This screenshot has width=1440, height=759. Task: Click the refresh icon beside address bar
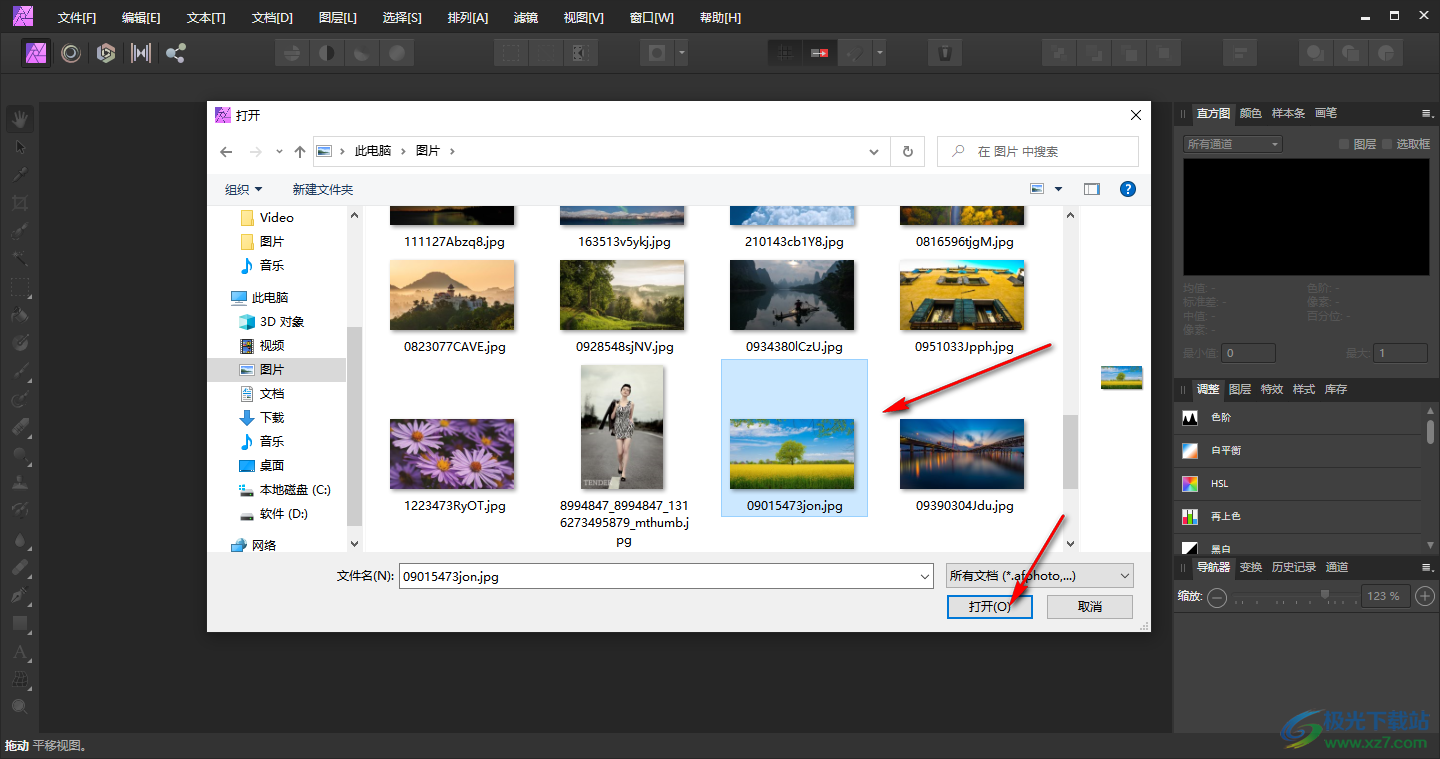click(x=907, y=152)
